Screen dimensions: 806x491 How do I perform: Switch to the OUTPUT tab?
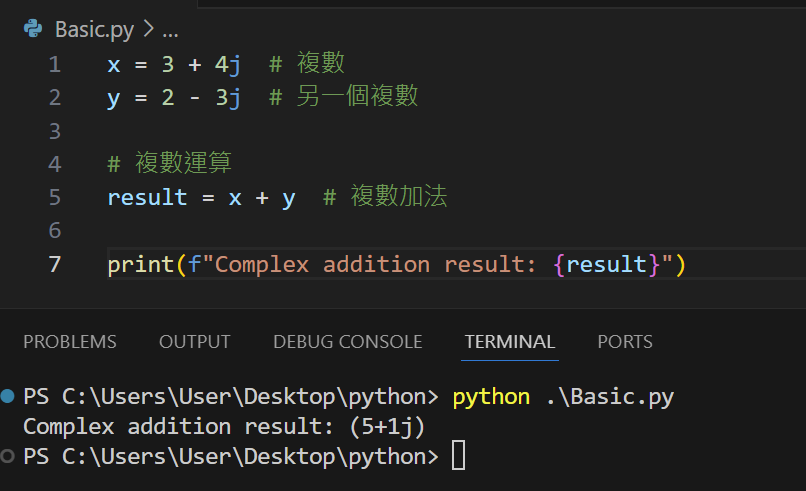[195, 342]
